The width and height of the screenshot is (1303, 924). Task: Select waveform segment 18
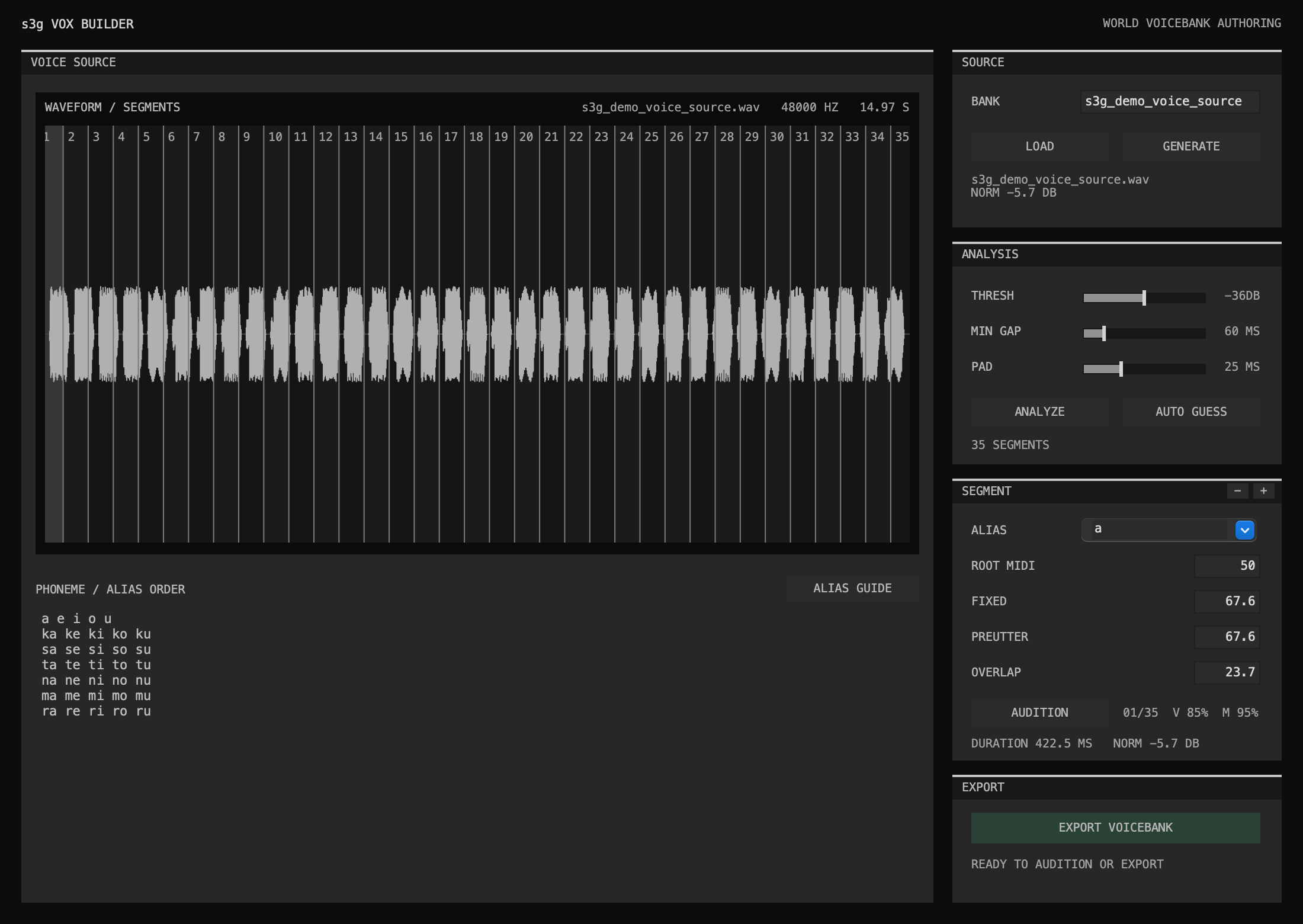point(477,334)
